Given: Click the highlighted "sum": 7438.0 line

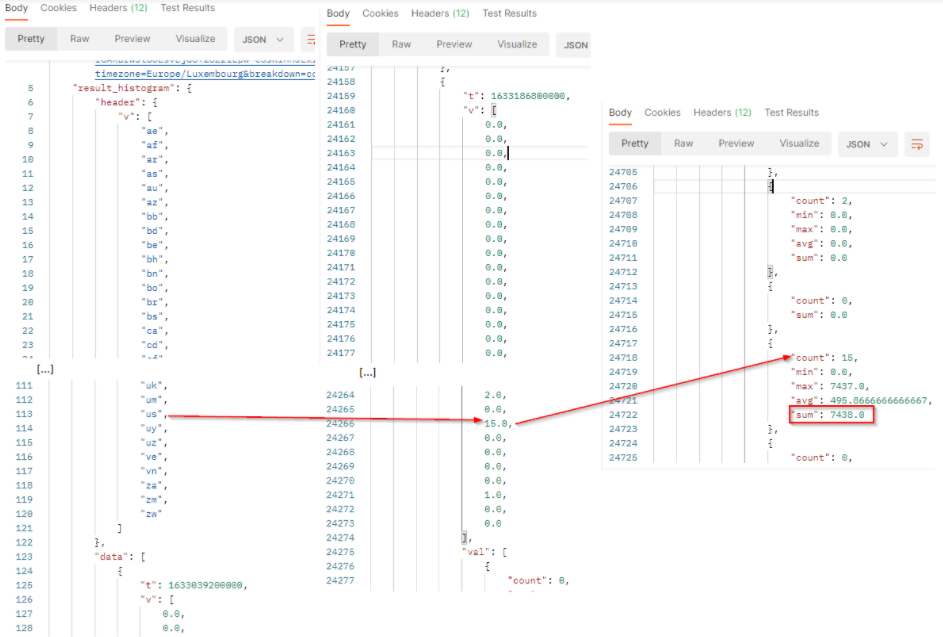Looking at the screenshot, I should pyautogui.click(x=832, y=415).
